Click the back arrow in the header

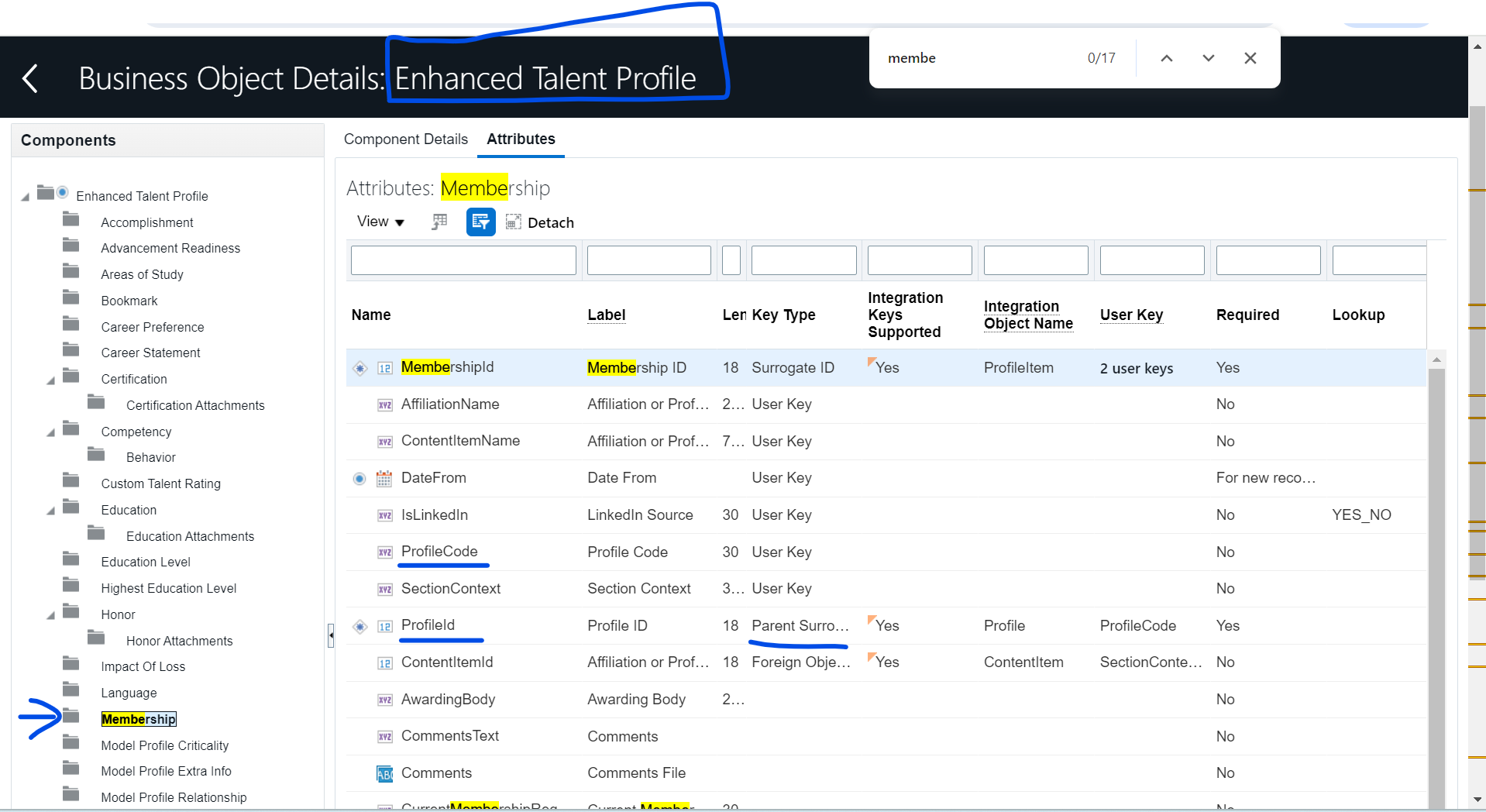click(x=29, y=77)
